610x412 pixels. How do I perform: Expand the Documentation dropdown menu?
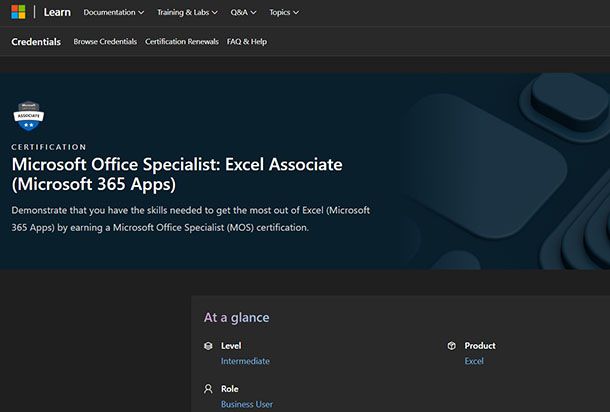pyautogui.click(x=114, y=12)
